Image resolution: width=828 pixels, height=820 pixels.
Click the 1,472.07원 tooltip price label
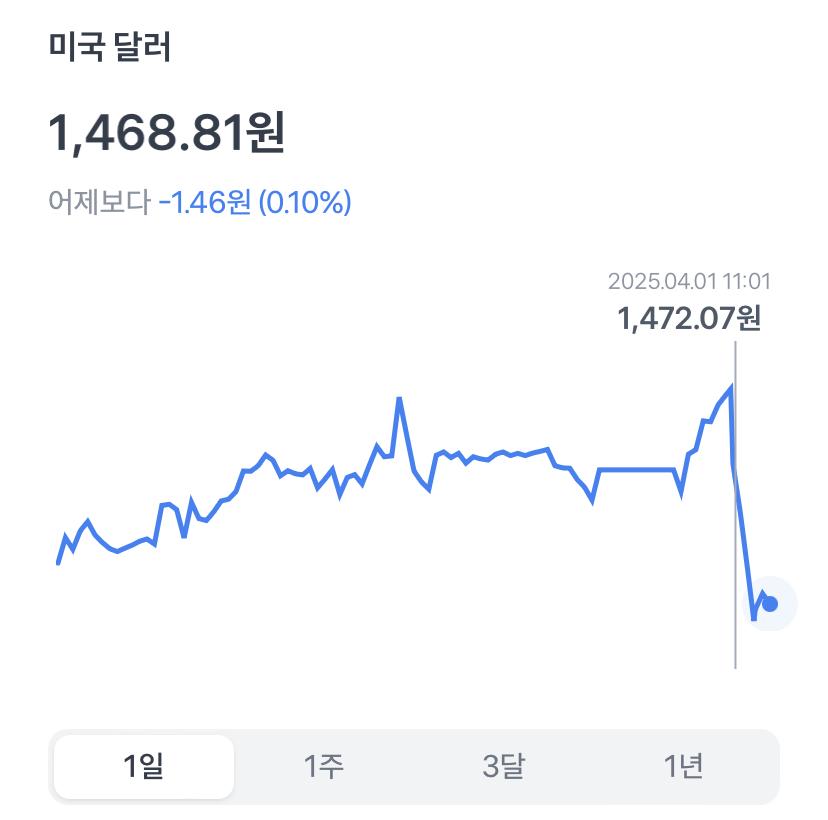tap(689, 318)
